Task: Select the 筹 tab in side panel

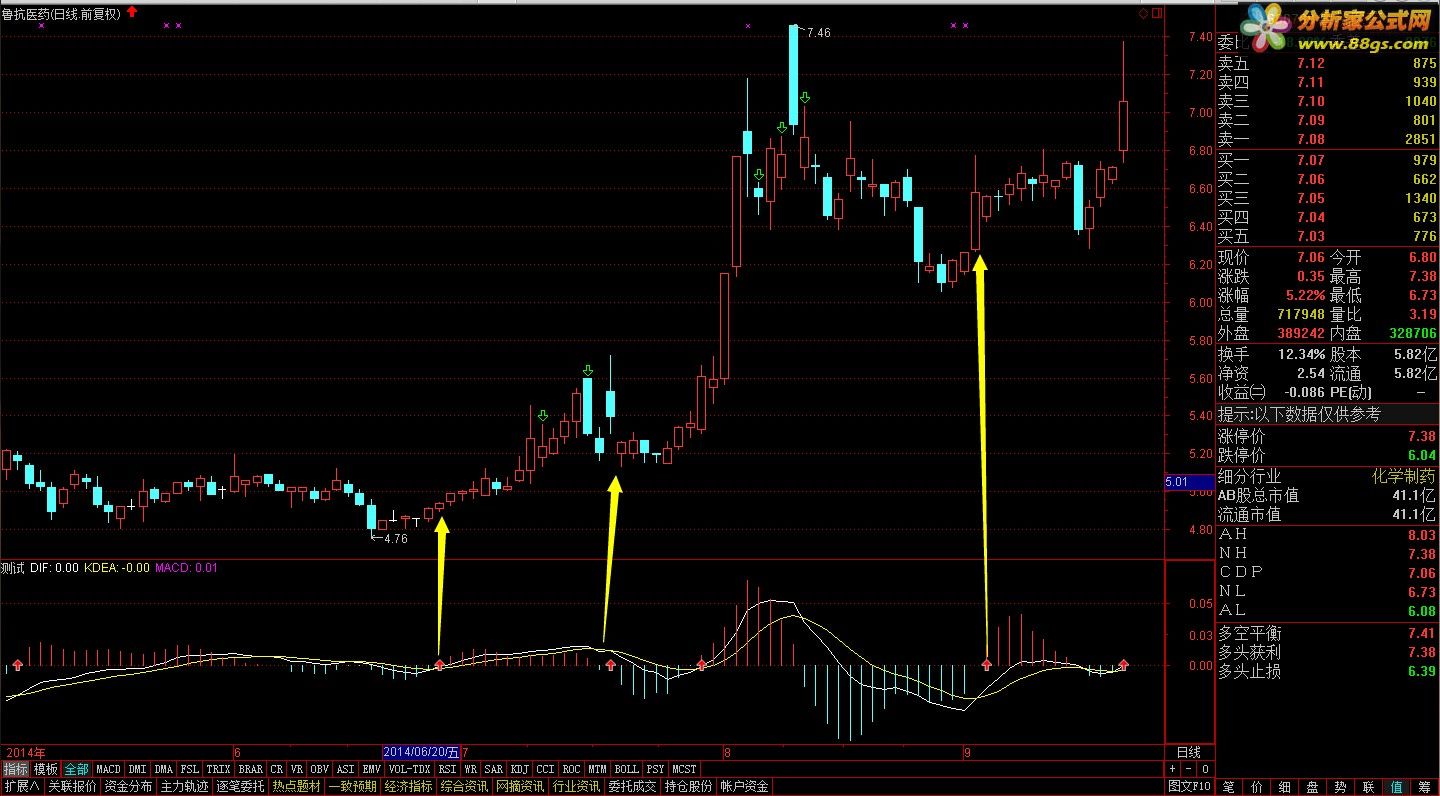Action: click(1424, 787)
